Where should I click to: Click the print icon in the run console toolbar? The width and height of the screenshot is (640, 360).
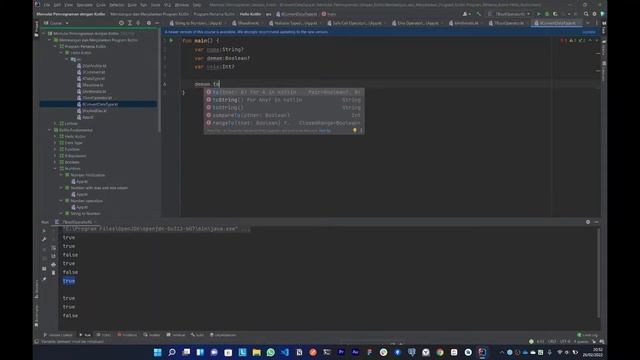click(x=53, y=264)
